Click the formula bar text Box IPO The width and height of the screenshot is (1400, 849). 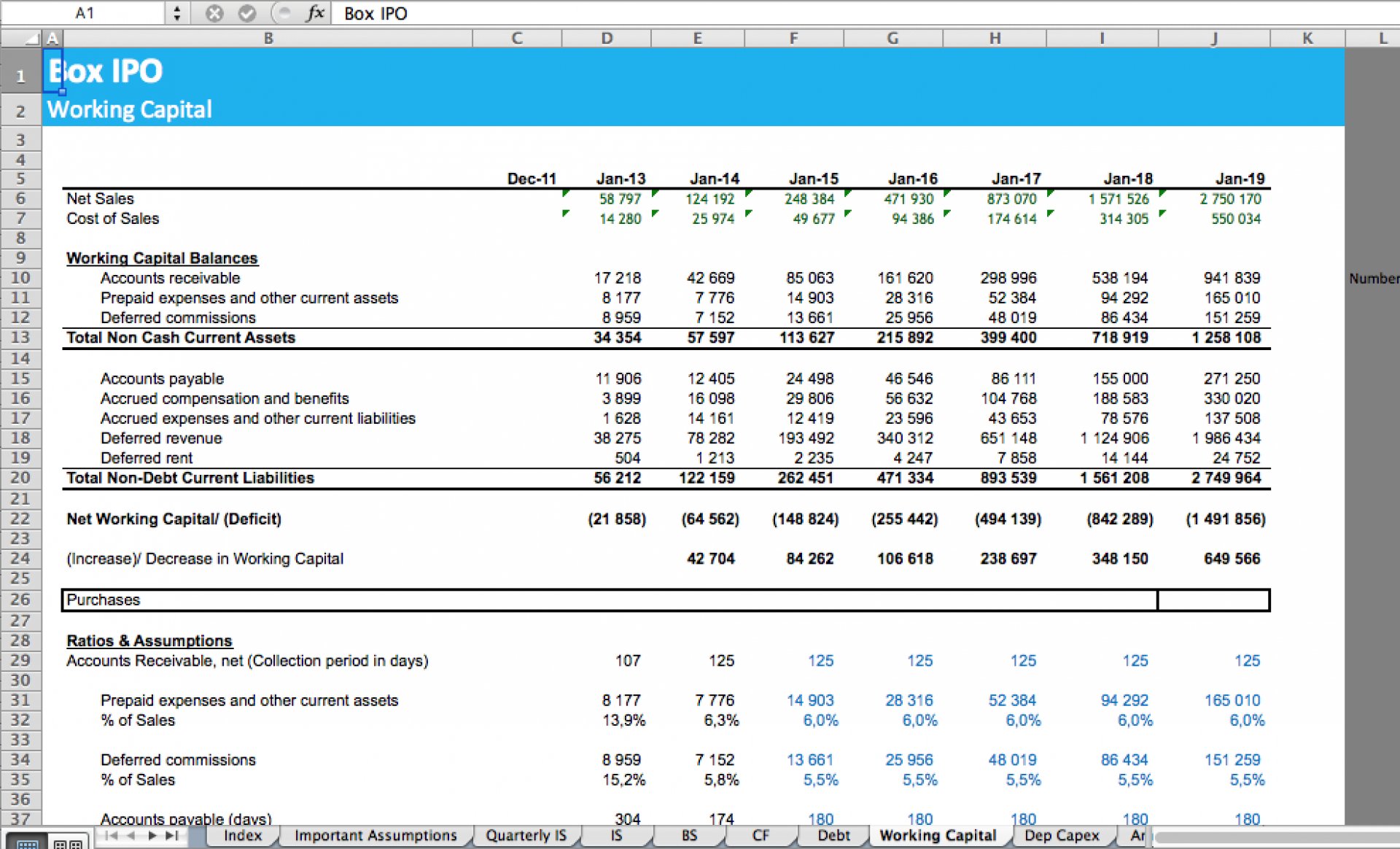(376, 13)
